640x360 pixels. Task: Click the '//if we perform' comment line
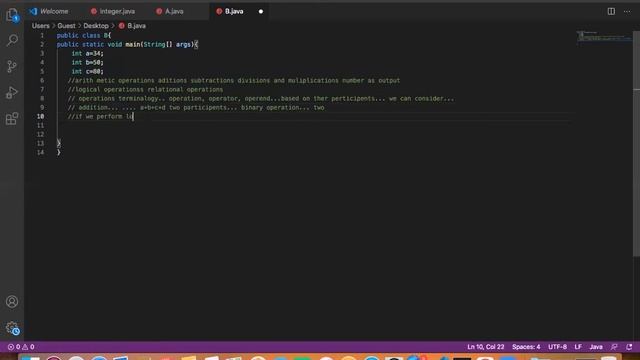100,116
